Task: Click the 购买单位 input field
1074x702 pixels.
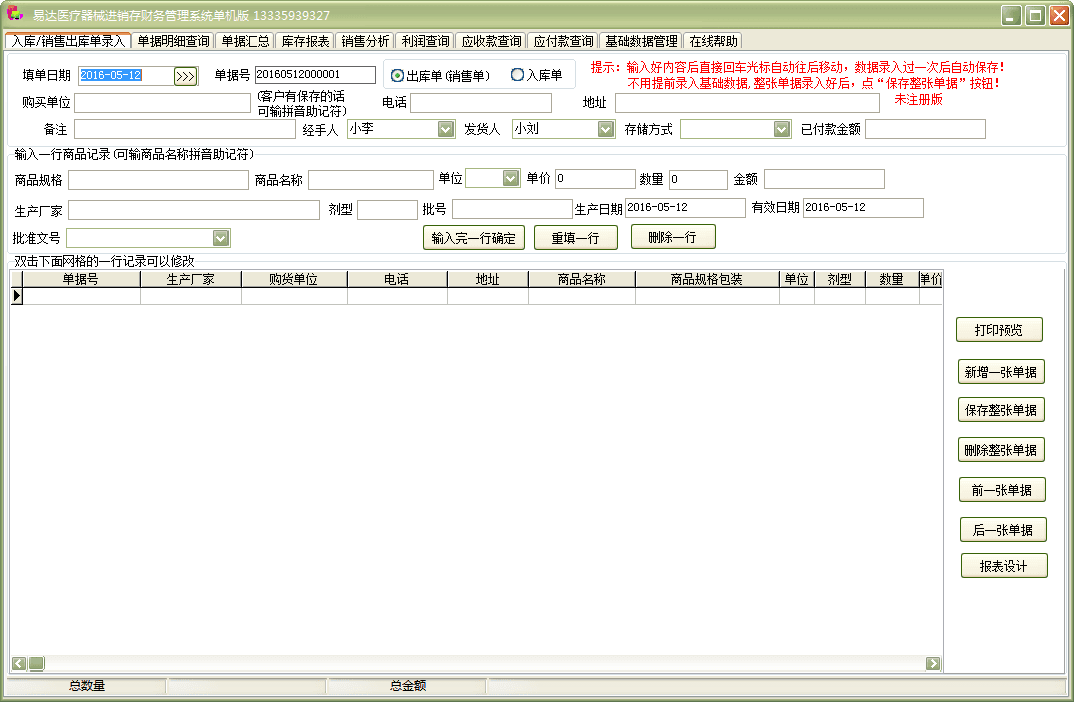Action: point(162,103)
